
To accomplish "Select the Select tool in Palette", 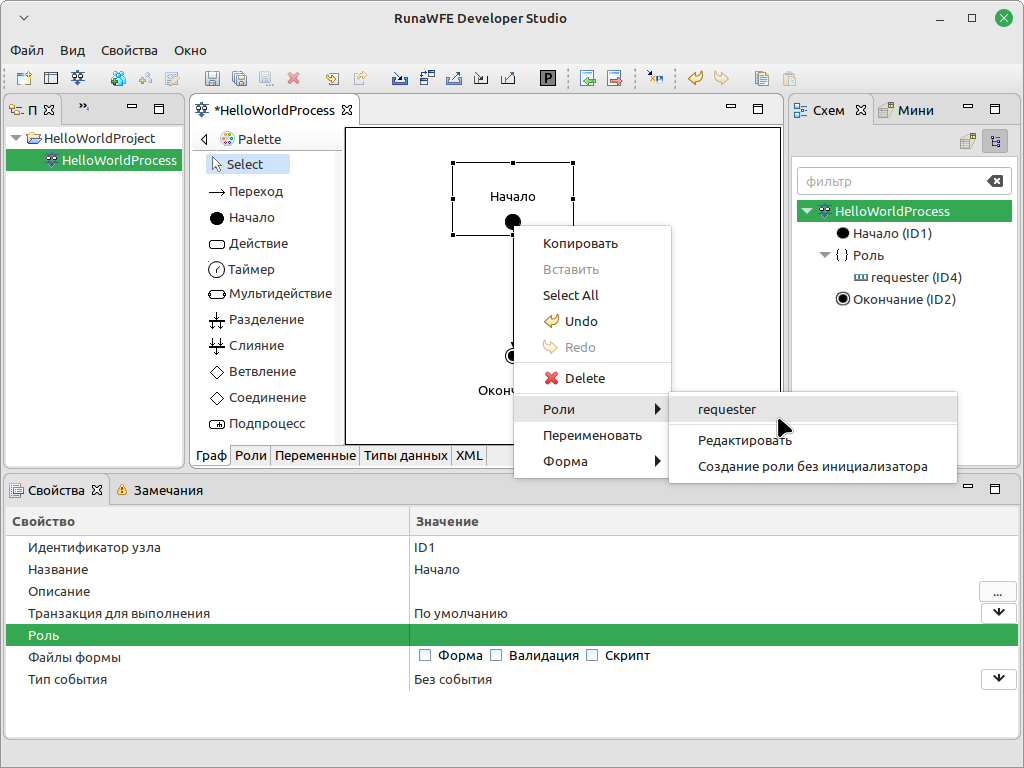I will pos(248,165).
